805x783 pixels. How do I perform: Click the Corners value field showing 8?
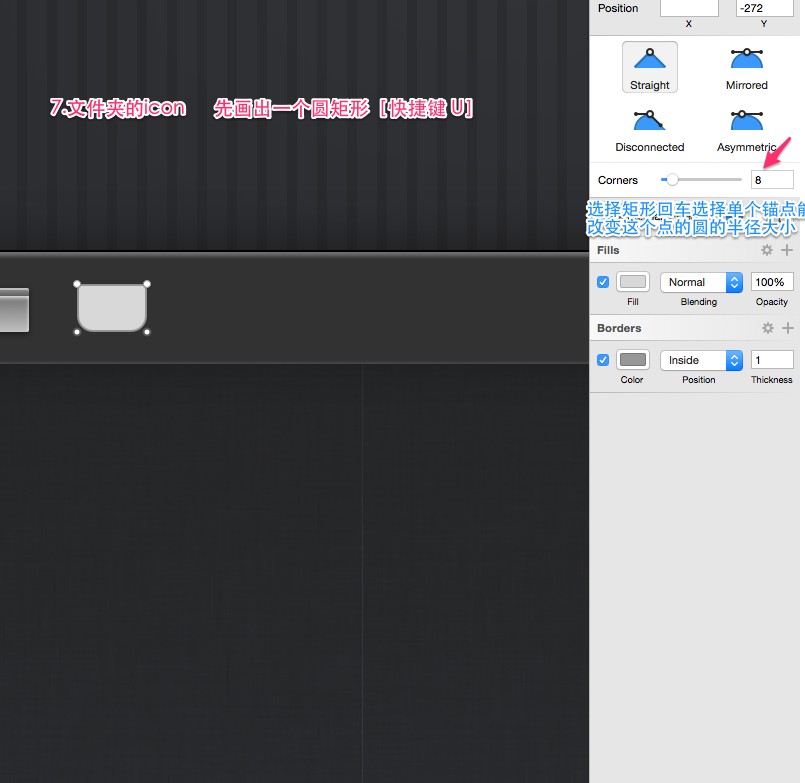(x=772, y=180)
